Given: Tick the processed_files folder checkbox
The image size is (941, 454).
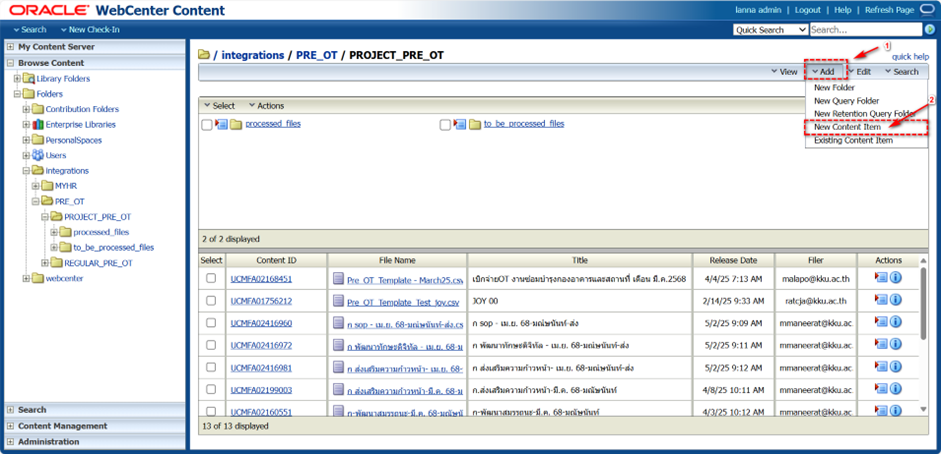Looking at the screenshot, I should coord(207,125).
